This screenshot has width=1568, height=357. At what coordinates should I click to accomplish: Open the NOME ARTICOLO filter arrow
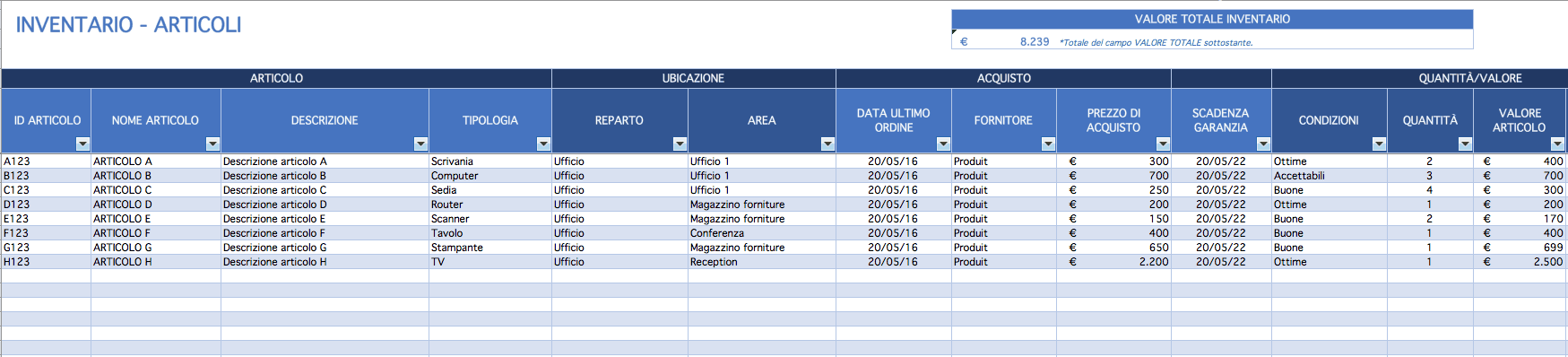point(212,144)
